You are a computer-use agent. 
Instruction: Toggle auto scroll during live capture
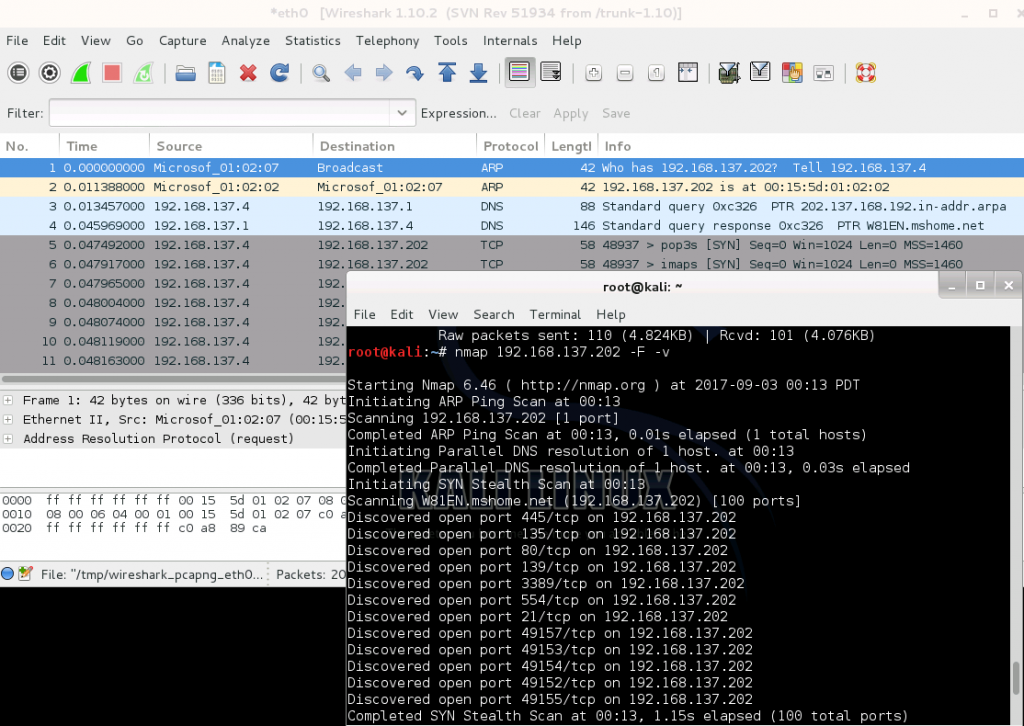tap(551, 72)
